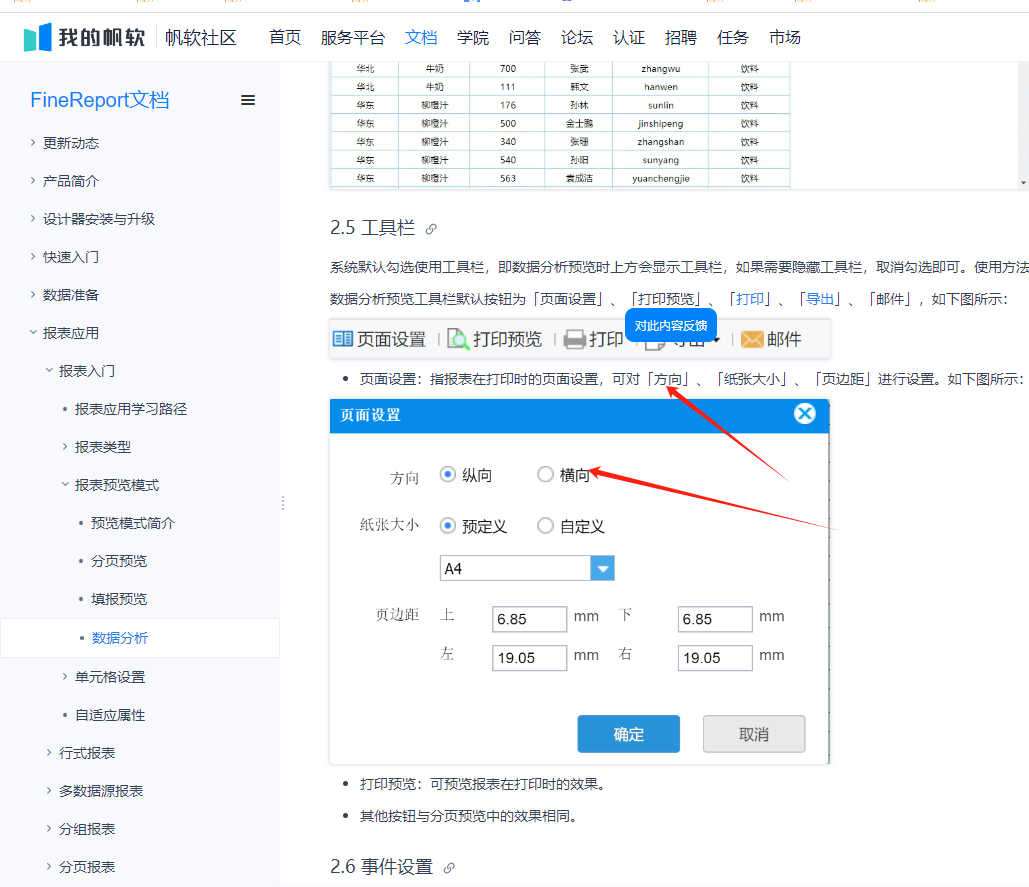Open 问答 in top navigation
The image size is (1029, 887).
pos(525,37)
